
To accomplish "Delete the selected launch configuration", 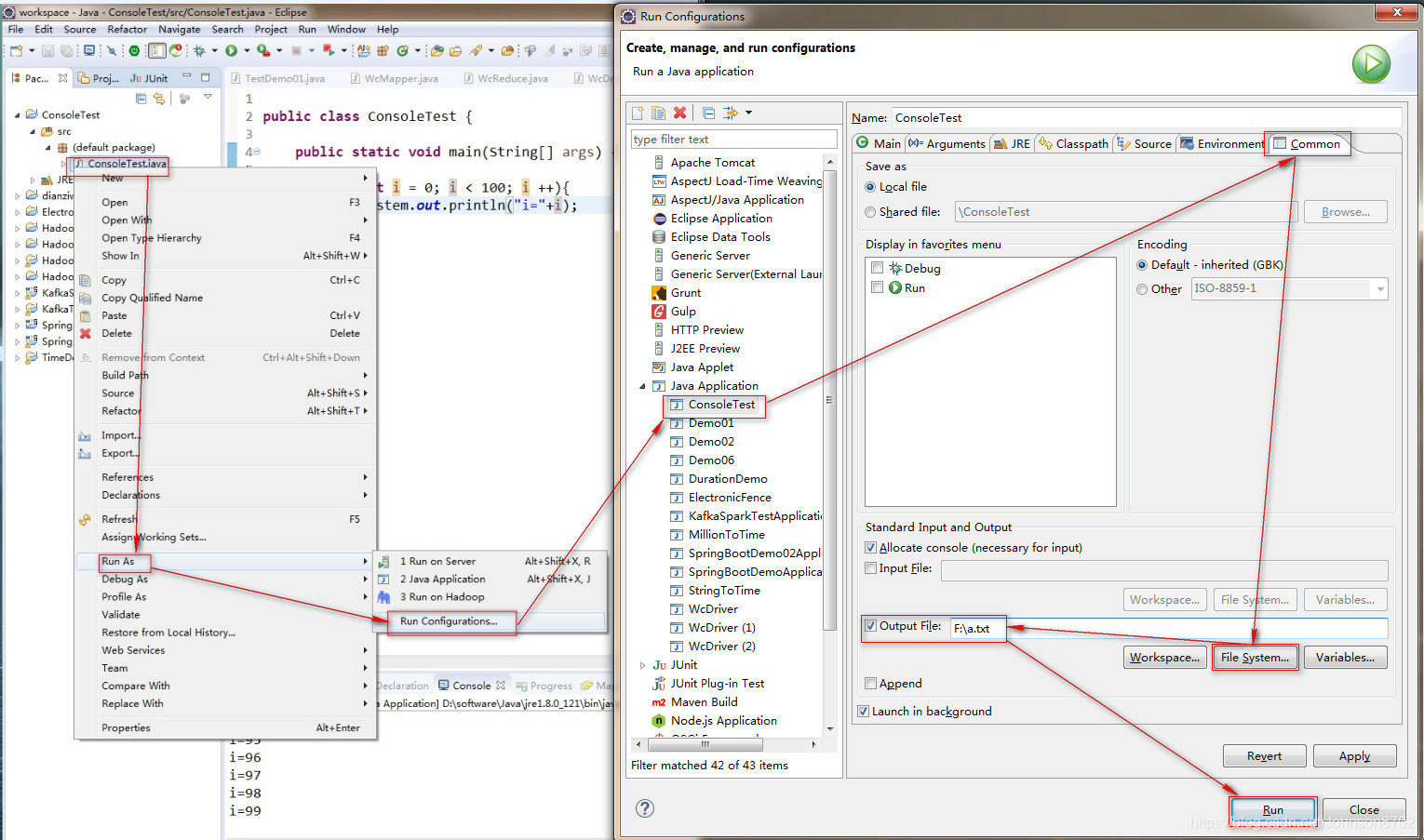I will (x=678, y=113).
